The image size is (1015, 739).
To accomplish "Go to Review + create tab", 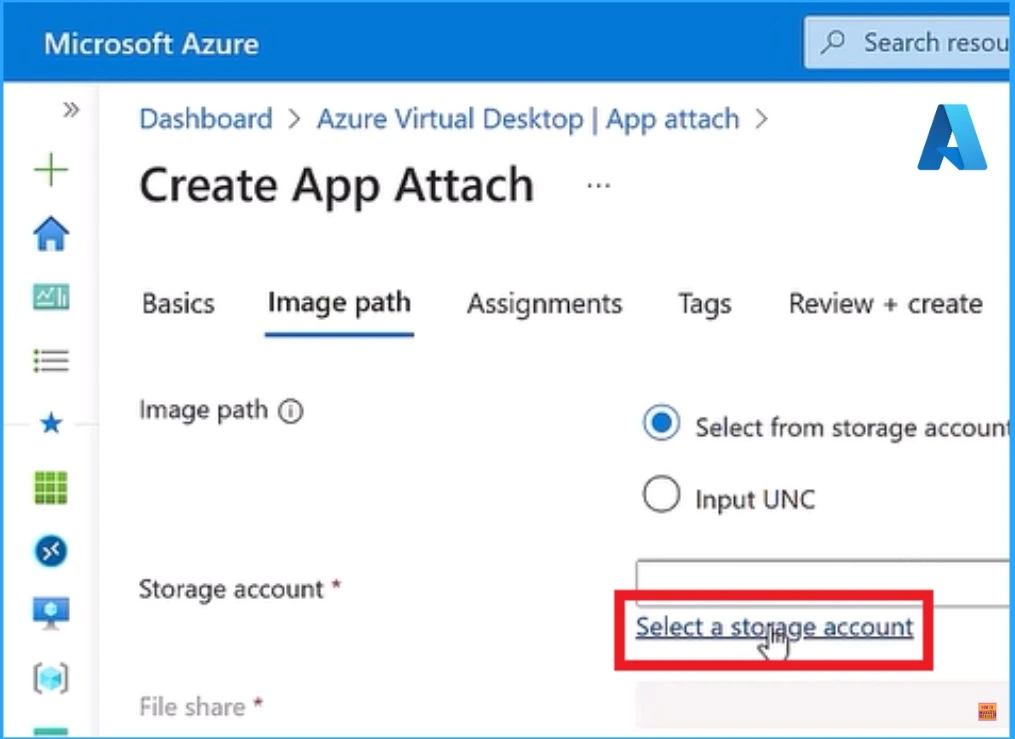I will coord(886,303).
